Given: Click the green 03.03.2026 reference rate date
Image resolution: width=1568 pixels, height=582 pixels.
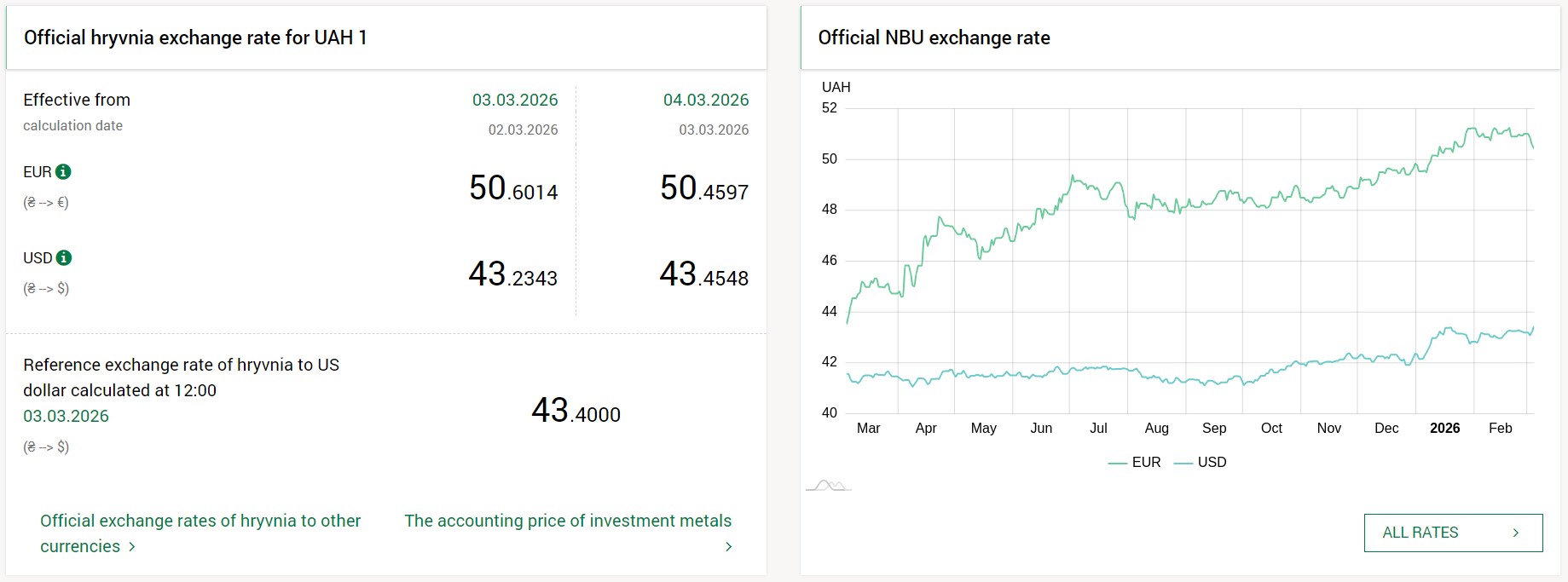Looking at the screenshot, I should (67, 416).
